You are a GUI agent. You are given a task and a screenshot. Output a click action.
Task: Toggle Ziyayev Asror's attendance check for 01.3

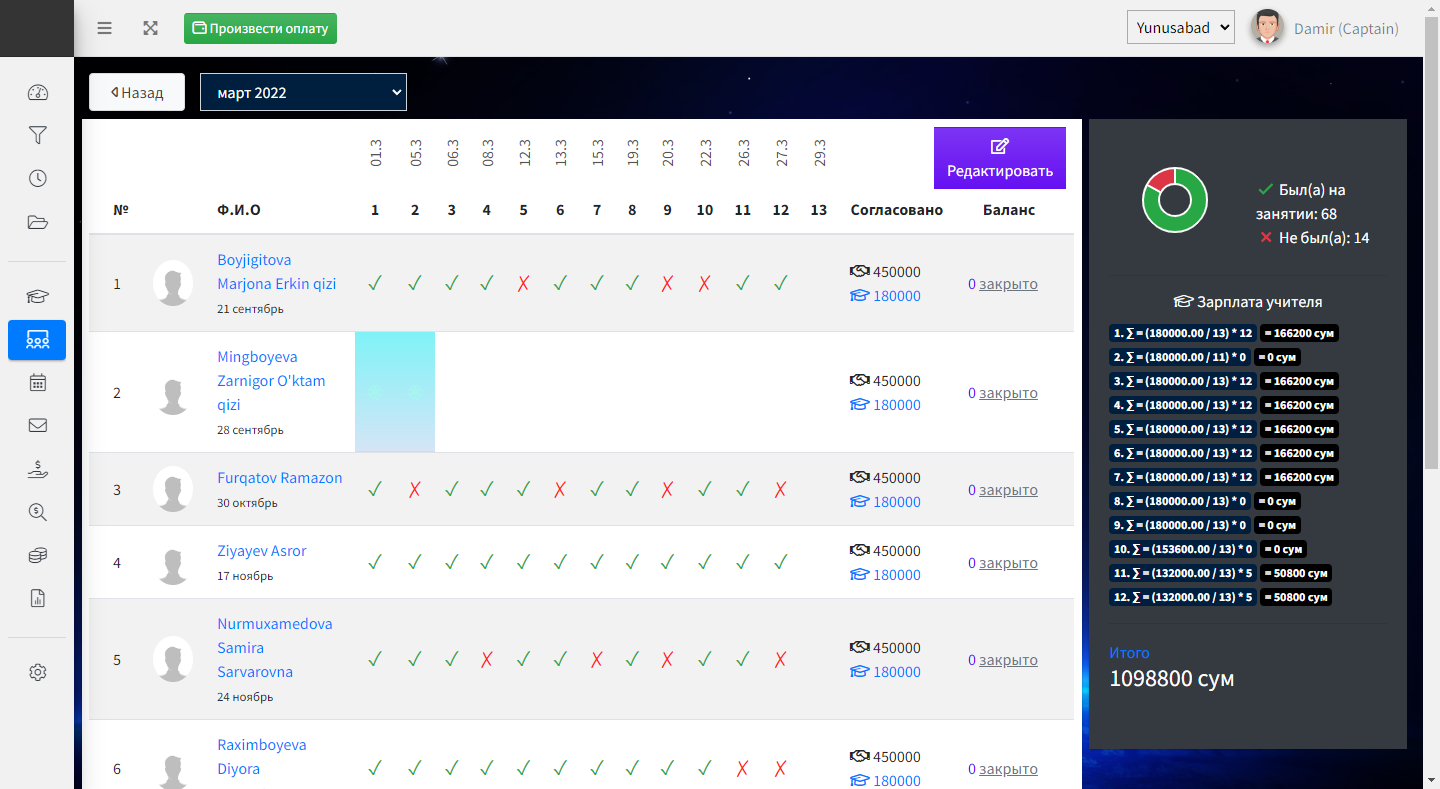point(375,563)
